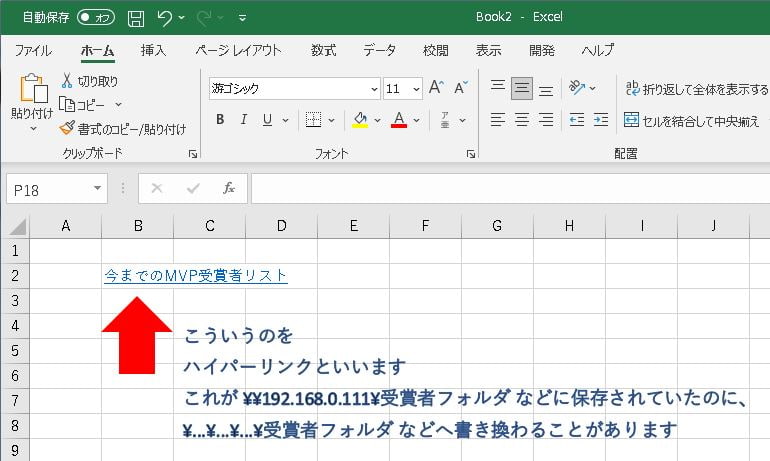Open the クリップボード dialog launcher
The height and width of the screenshot is (461, 770).
tap(192, 154)
